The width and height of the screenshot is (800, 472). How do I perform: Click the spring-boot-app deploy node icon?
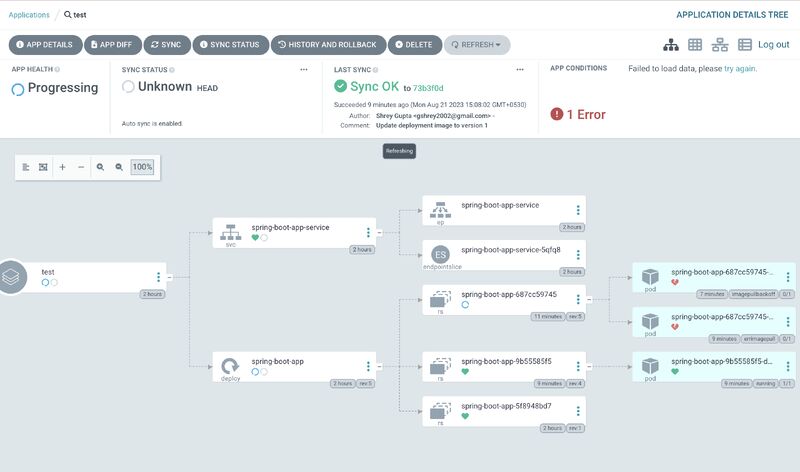pyautogui.click(x=230, y=365)
